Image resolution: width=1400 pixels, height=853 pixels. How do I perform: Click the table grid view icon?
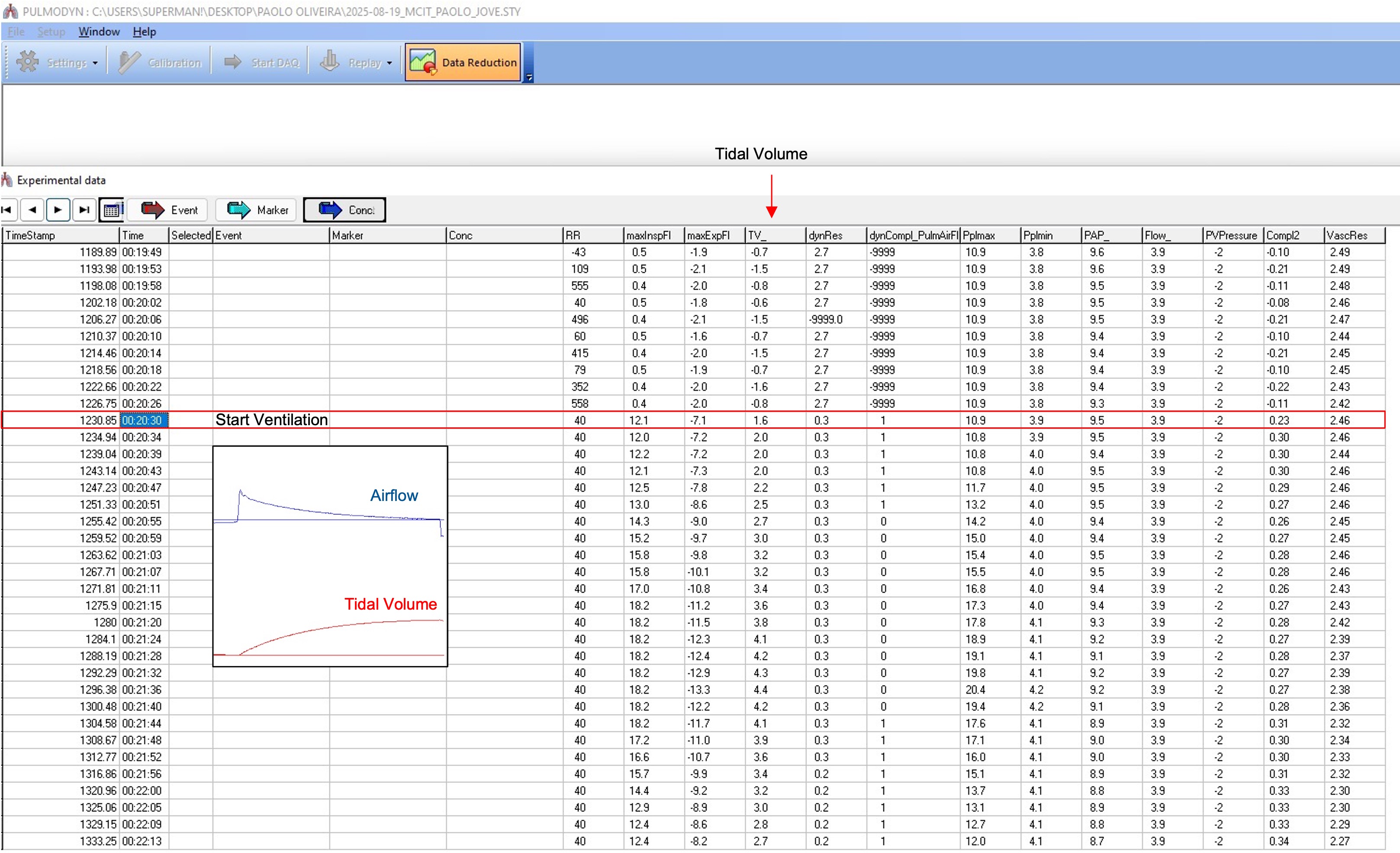pos(112,210)
